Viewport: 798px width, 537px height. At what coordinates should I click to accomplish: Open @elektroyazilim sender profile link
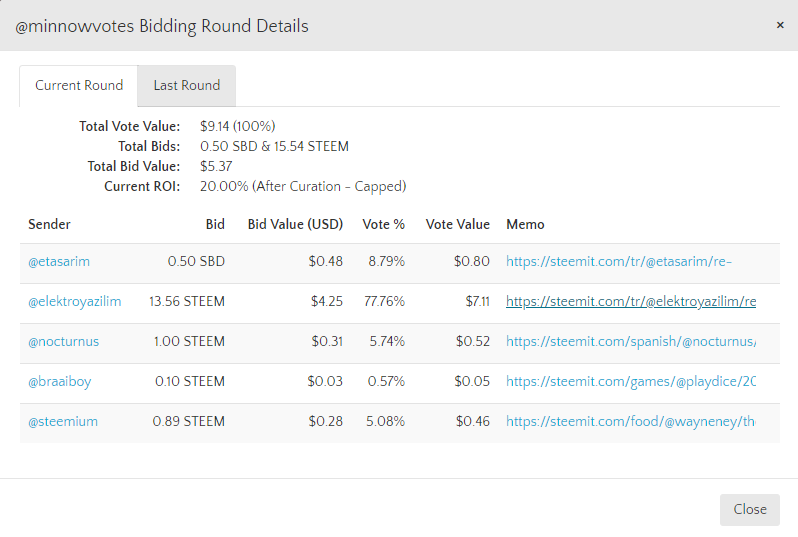click(75, 302)
